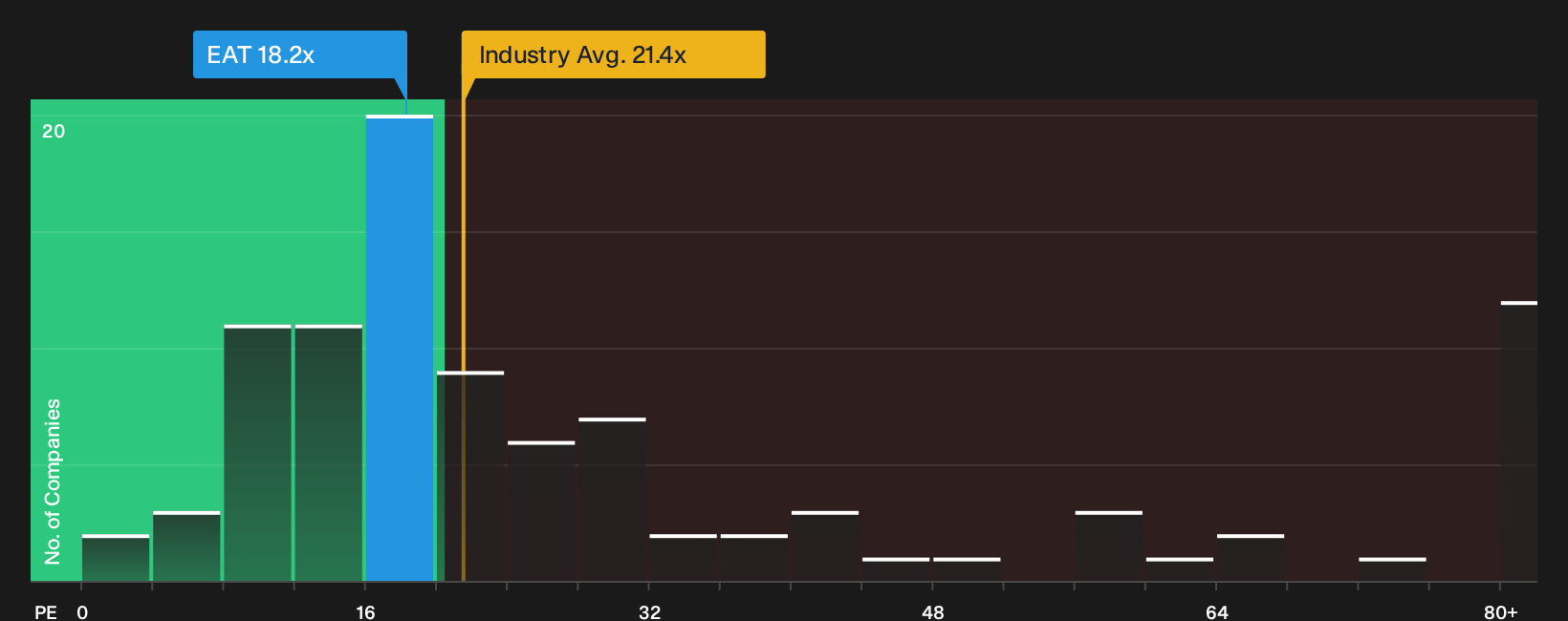Viewport: 1568px width, 621px height.
Task: Select the blue highlighted EAT bar
Action: [400, 348]
